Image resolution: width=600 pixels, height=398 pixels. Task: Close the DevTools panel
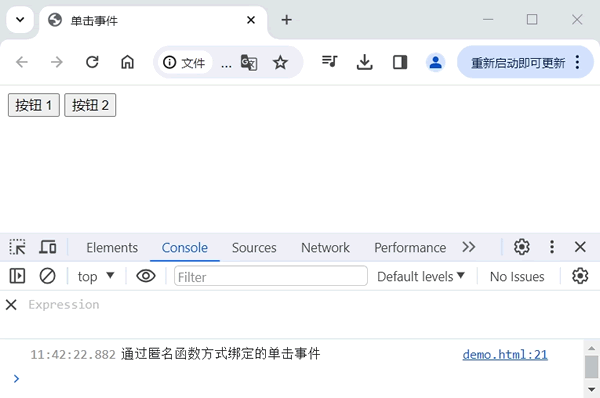580,247
